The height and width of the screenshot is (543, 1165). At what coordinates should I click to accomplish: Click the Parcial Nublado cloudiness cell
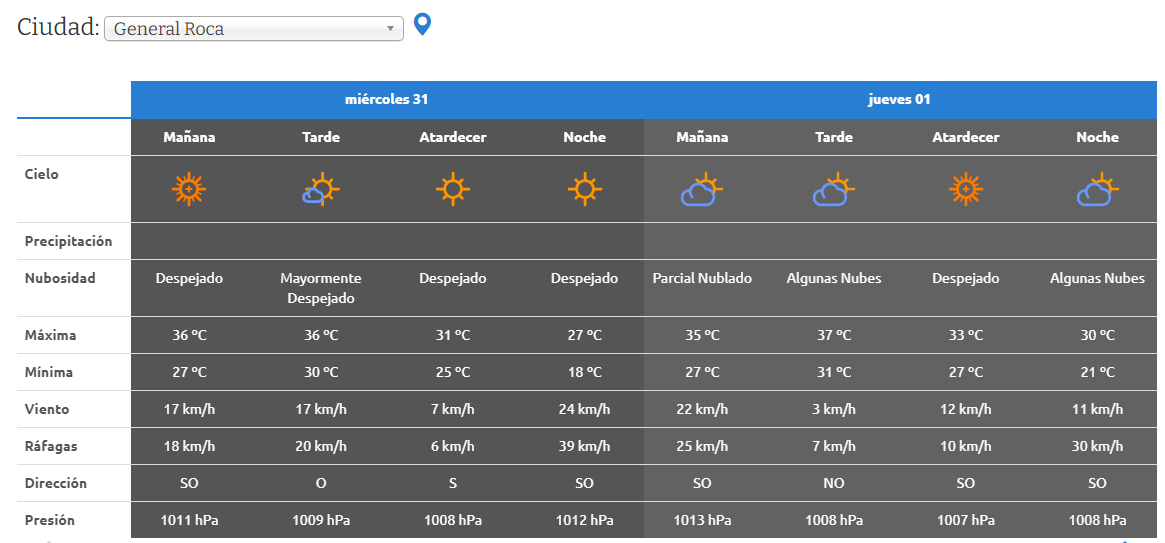pyautogui.click(x=702, y=279)
